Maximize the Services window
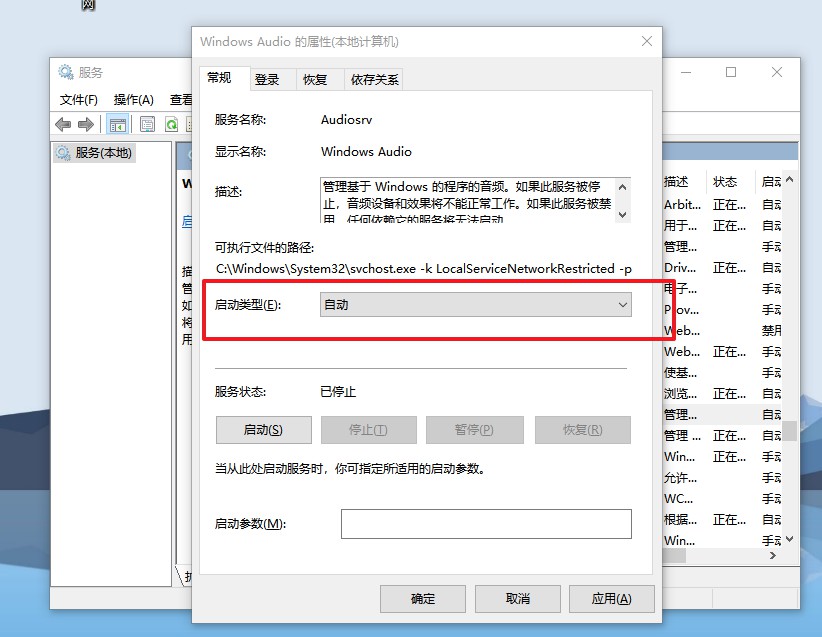Image resolution: width=822 pixels, height=637 pixels. pyautogui.click(x=731, y=72)
